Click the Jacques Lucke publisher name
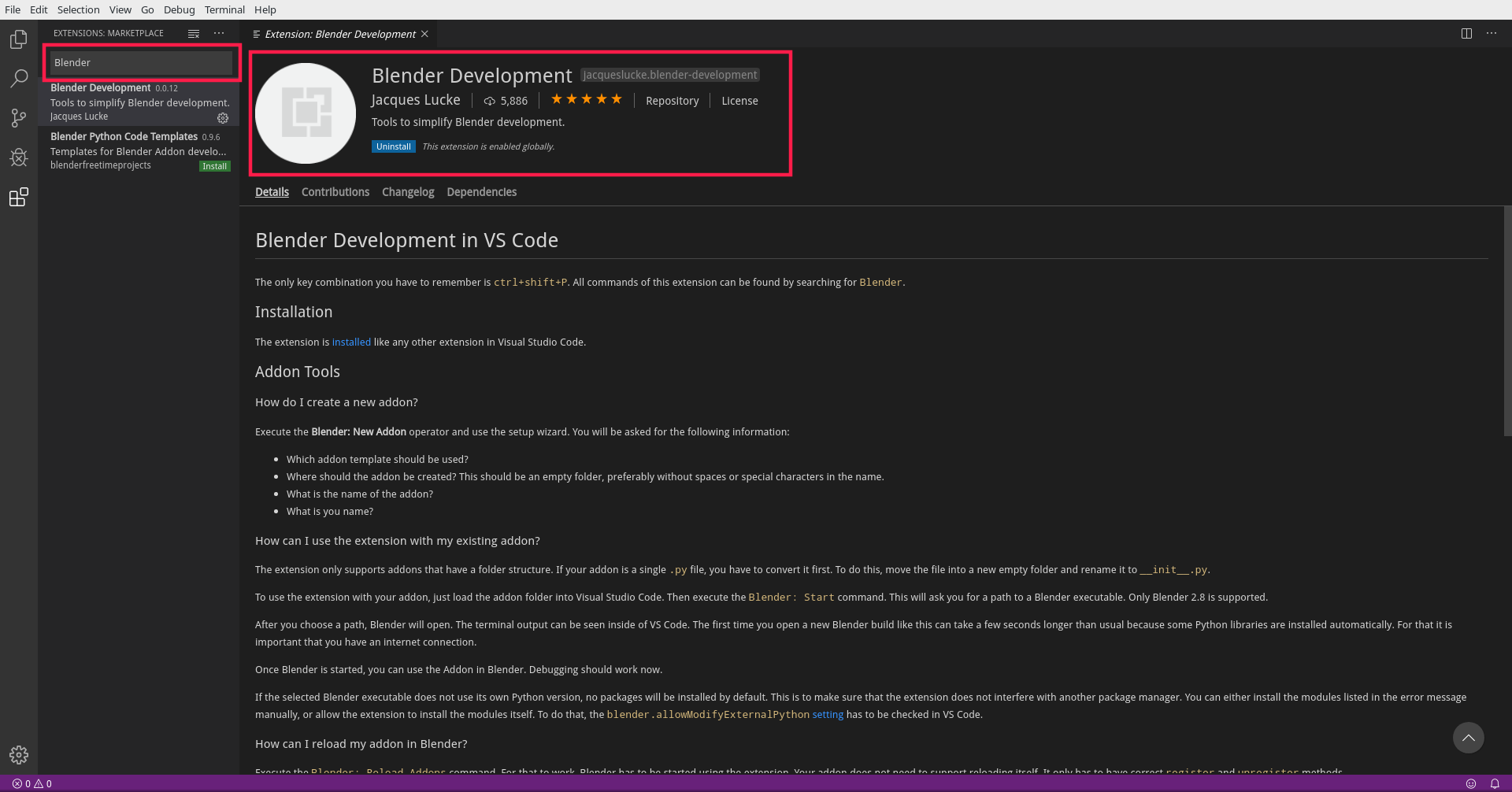 click(x=416, y=100)
